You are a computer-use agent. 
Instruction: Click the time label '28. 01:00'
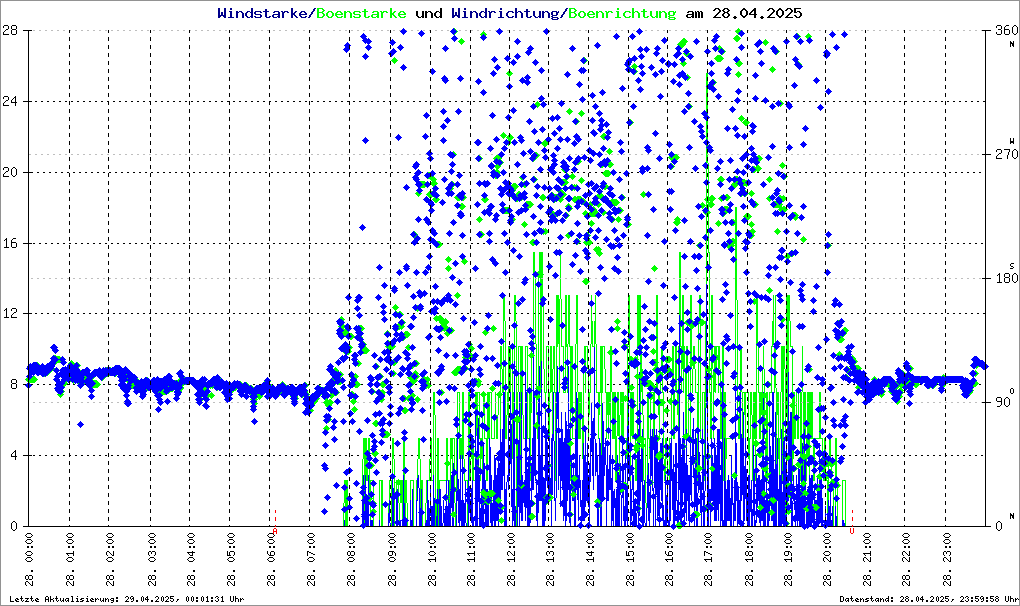pyautogui.click(x=70, y=559)
